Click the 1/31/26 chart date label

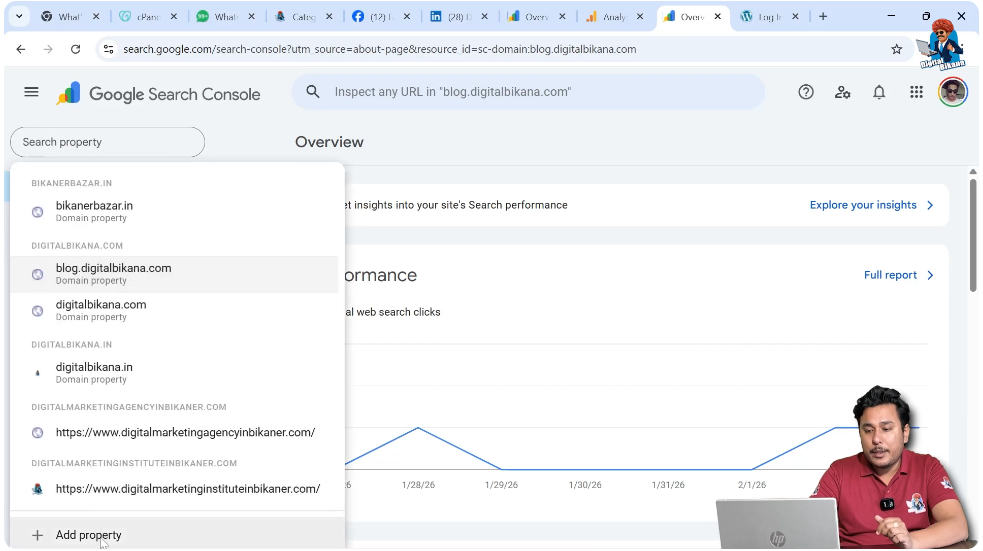coord(668,485)
